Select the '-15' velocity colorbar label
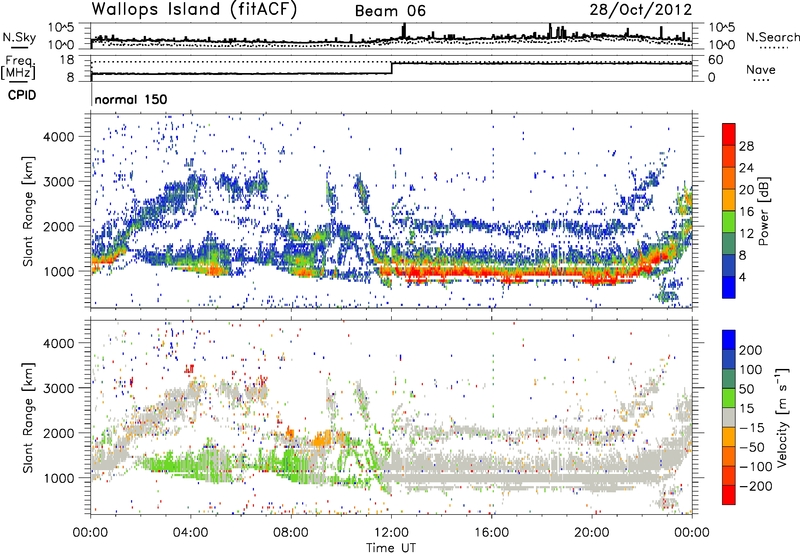Viewport: 800px width, 554px height. 752,428
